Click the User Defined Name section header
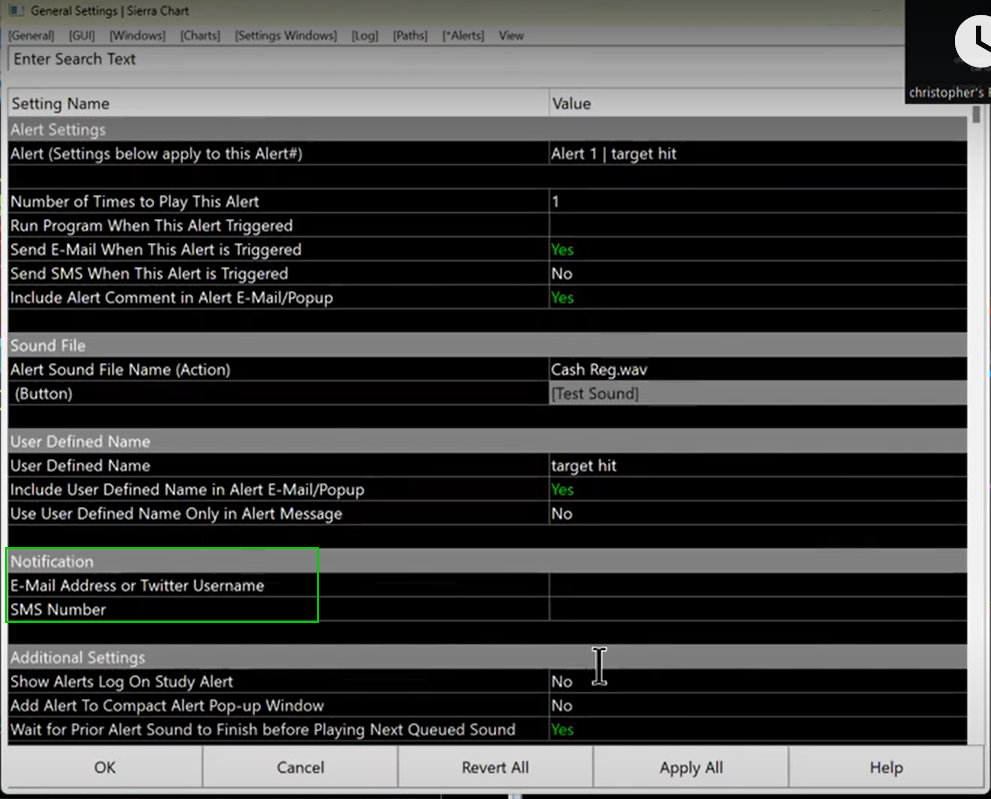This screenshot has width=991, height=799. tap(487, 442)
